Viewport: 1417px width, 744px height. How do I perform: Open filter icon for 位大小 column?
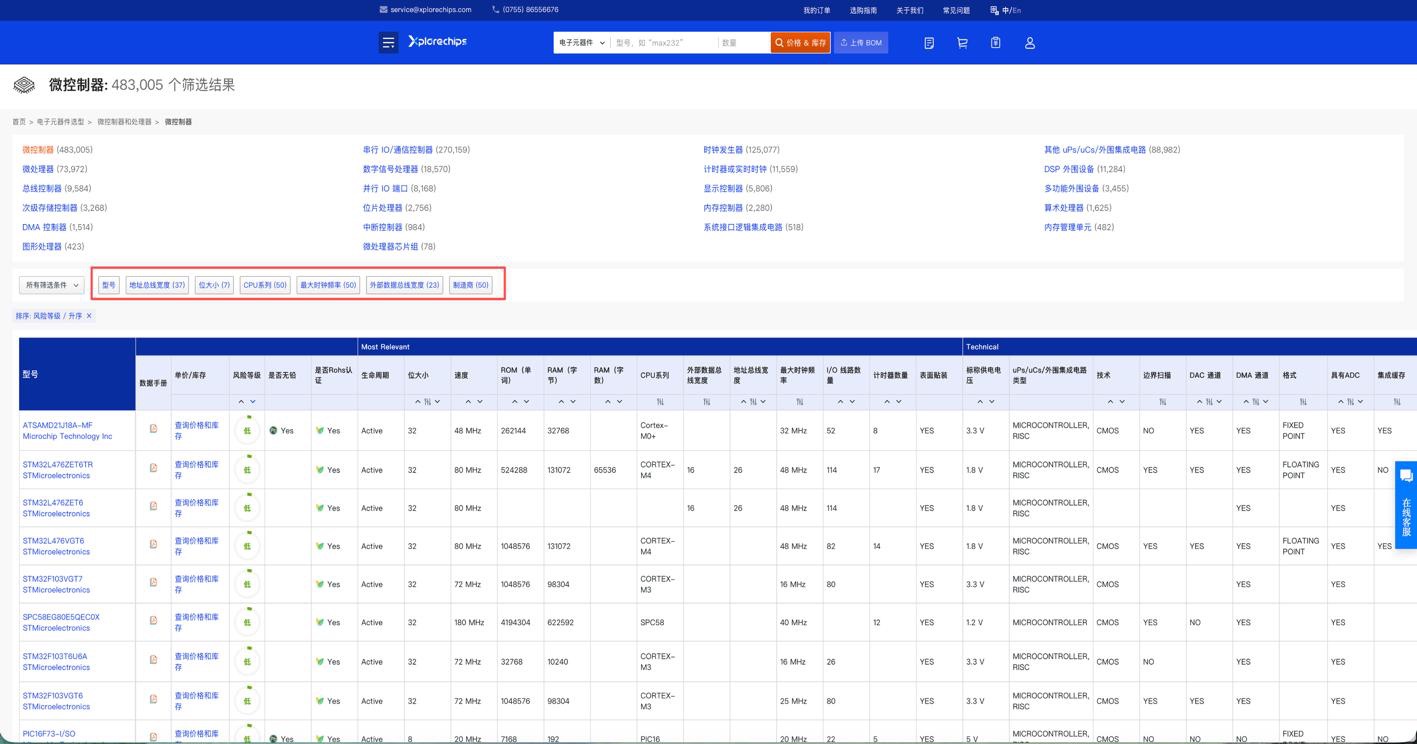pos(427,402)
